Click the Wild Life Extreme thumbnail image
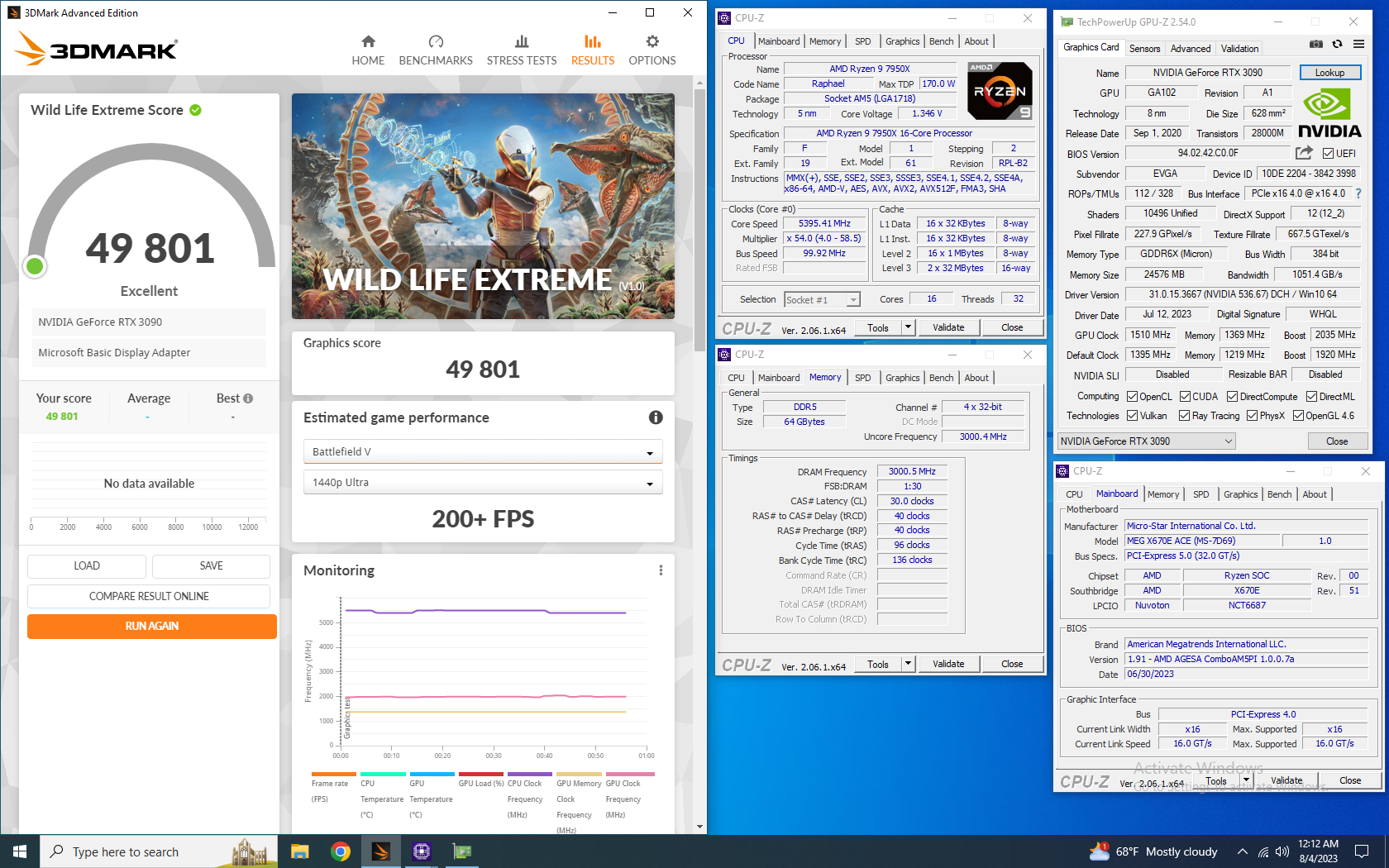The height and width of the screenshot is (868, 1389). (483, 207)
